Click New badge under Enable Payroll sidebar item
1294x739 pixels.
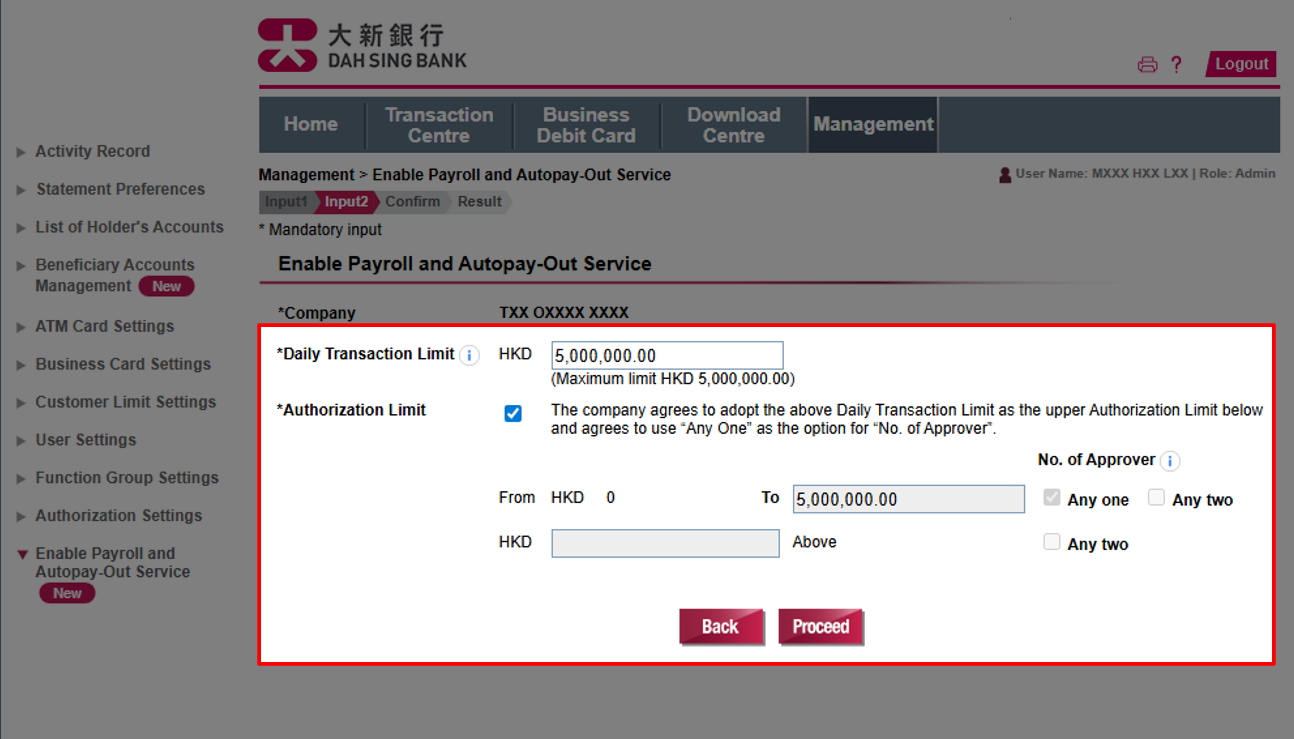point(67,593)
